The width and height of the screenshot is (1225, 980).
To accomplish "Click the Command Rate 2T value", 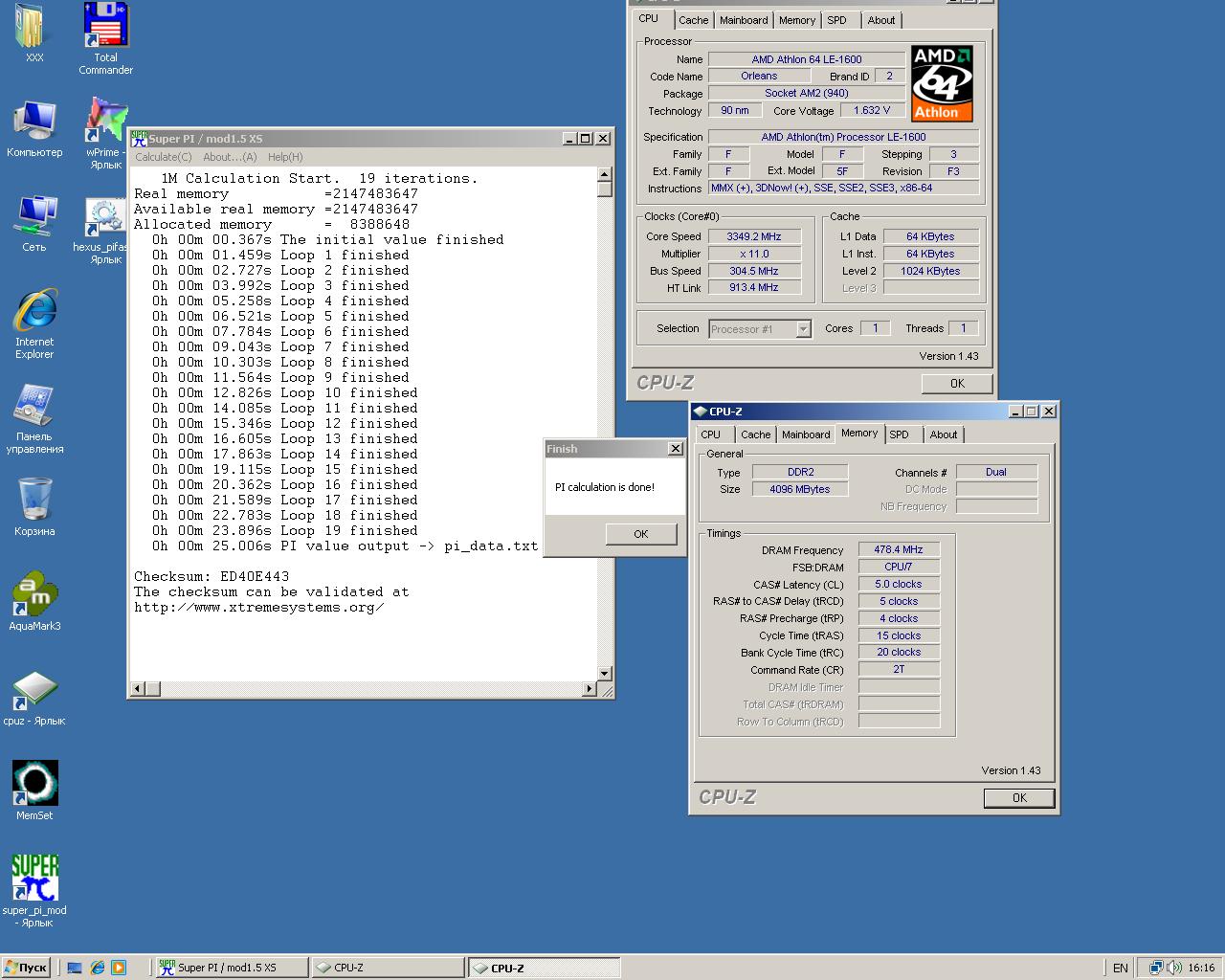I will pos(899,669).
